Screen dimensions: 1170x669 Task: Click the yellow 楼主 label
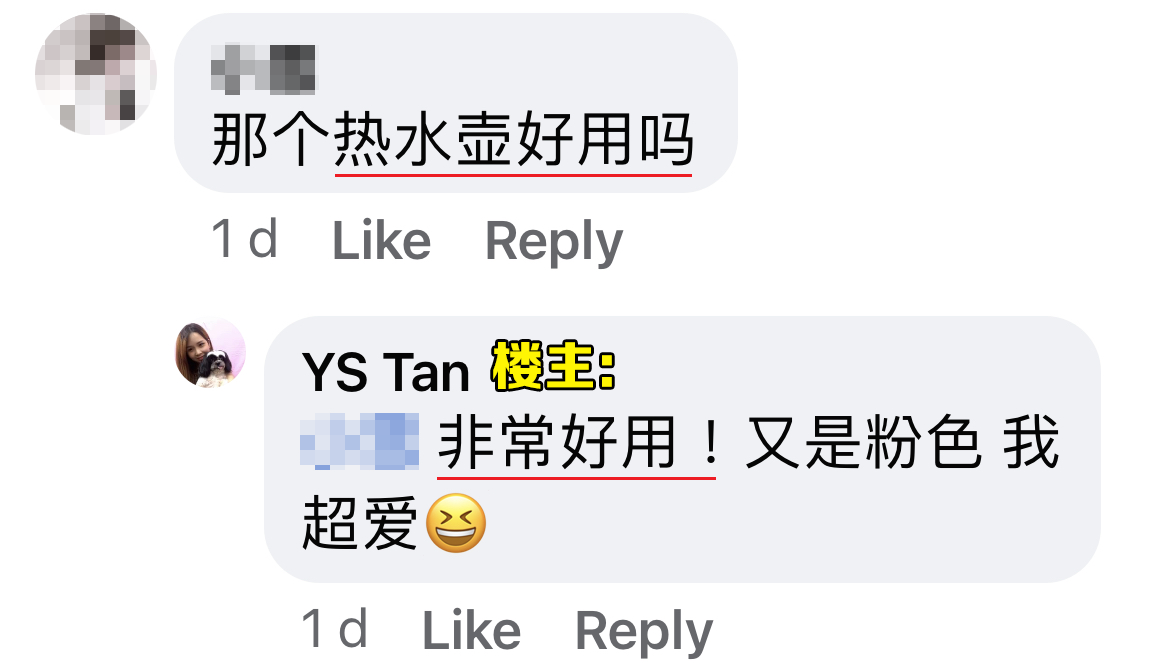554,366
